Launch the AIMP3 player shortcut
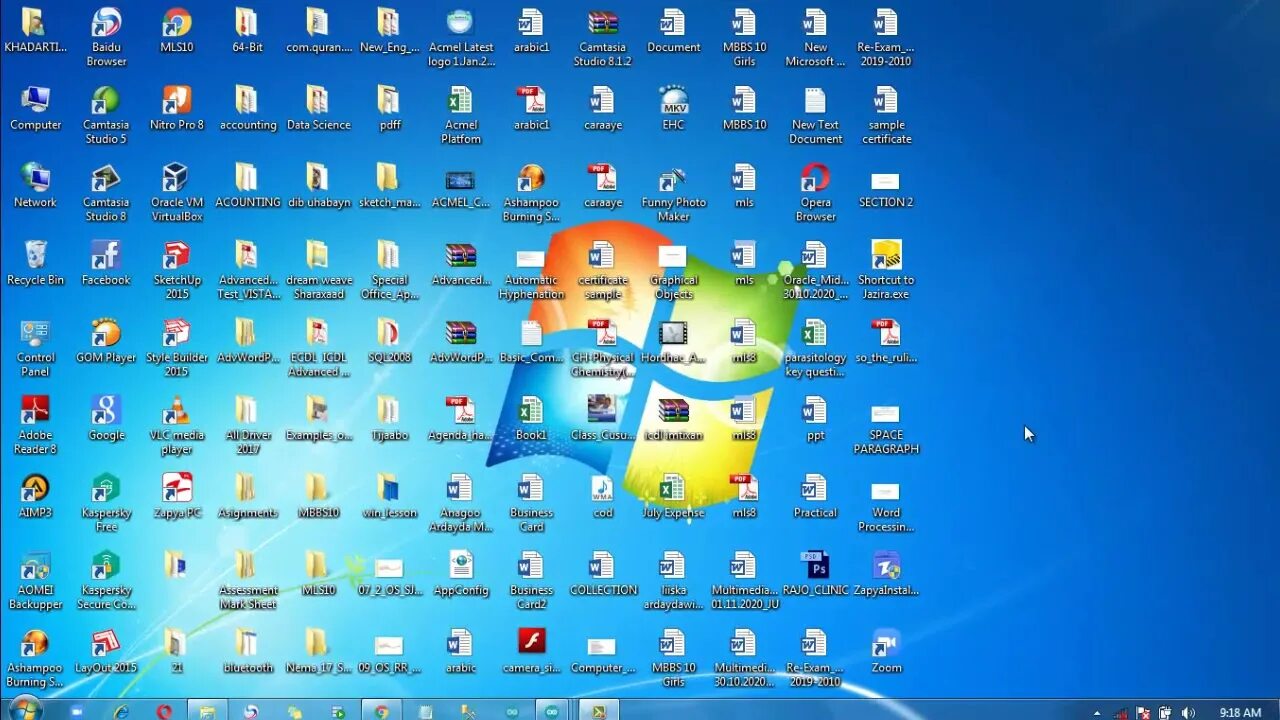Image resolution: width=1280 pixels, height=720 pixels. (x=36, y=496)
